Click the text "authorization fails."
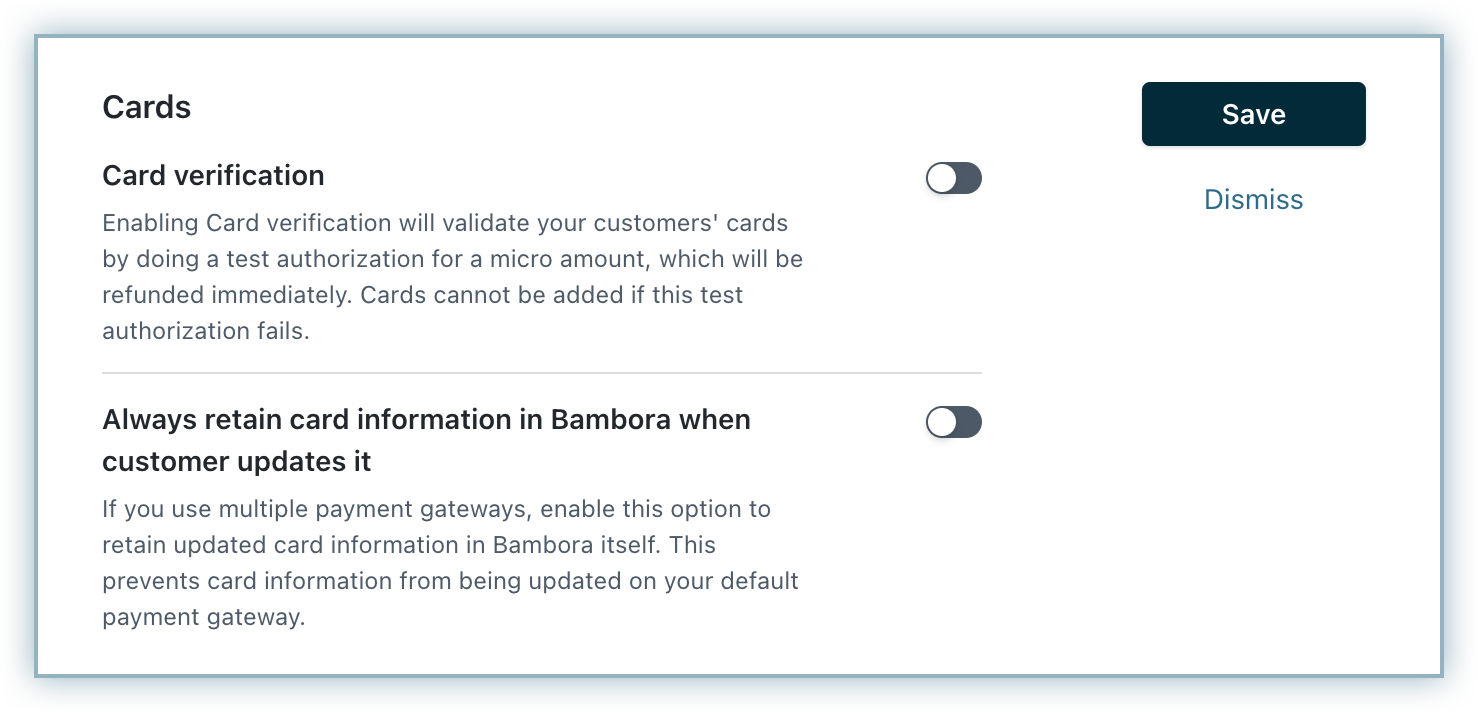Screen dimensions: 1478x712 pyautogui.click(x=206, y=331)
